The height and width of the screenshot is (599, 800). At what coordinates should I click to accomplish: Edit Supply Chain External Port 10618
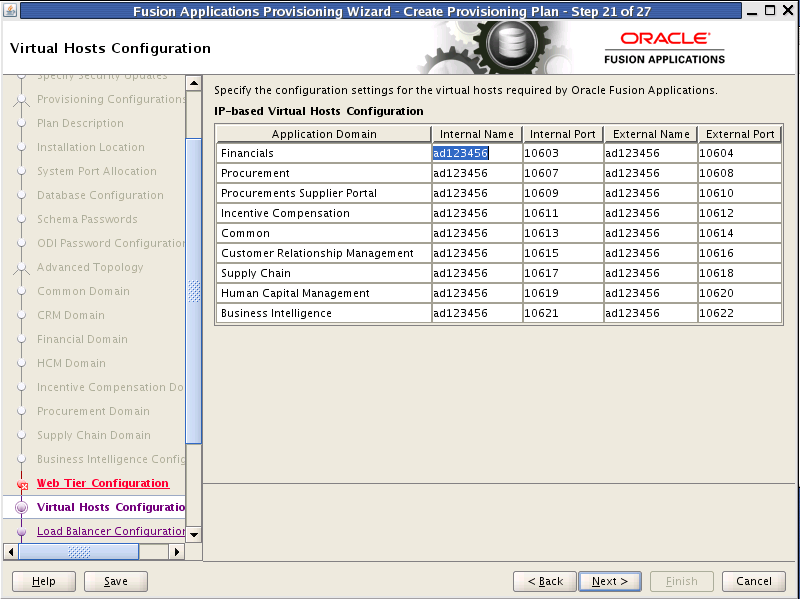point(739,273)
